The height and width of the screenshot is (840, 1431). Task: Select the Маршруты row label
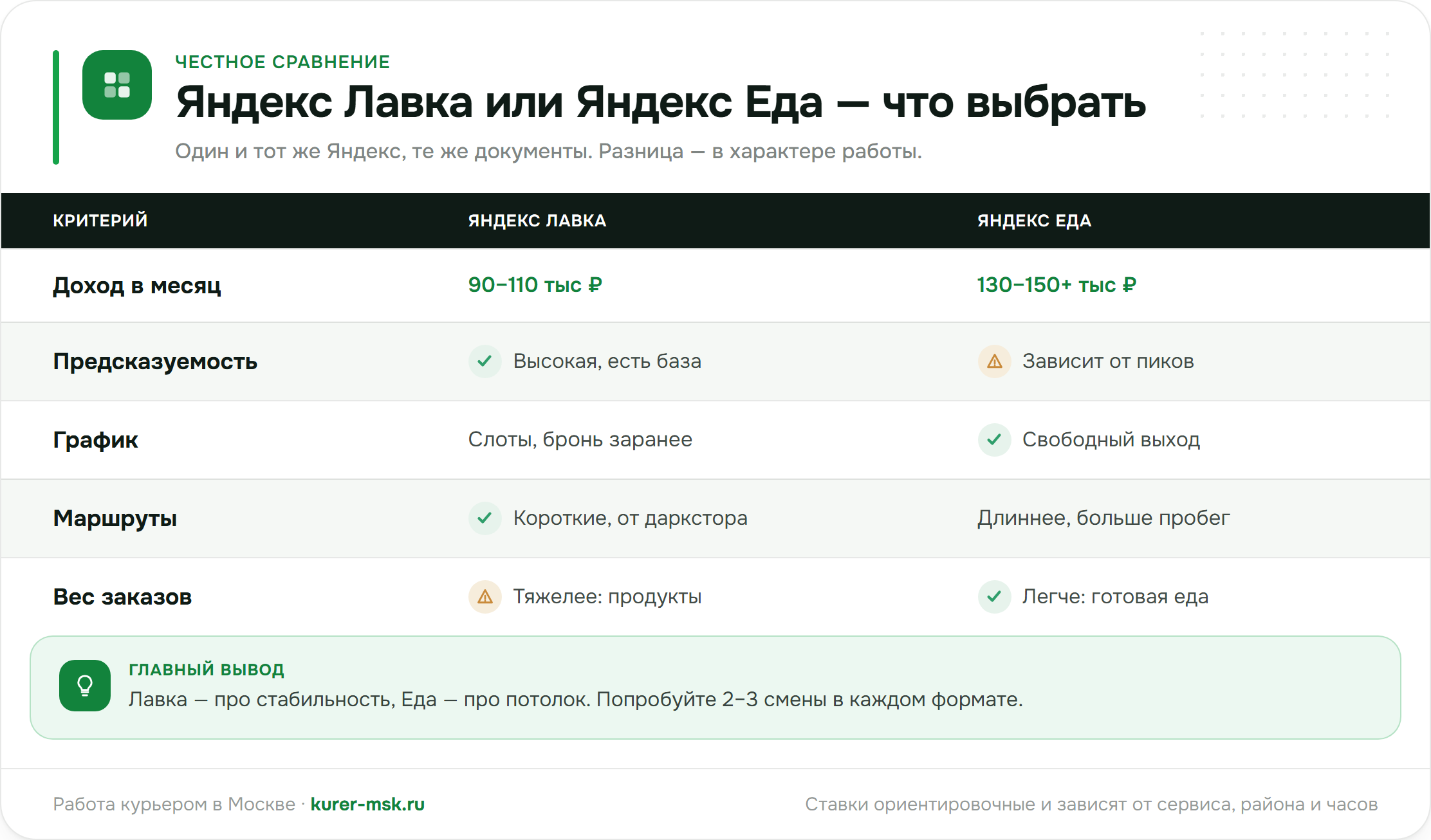point(115,518)
